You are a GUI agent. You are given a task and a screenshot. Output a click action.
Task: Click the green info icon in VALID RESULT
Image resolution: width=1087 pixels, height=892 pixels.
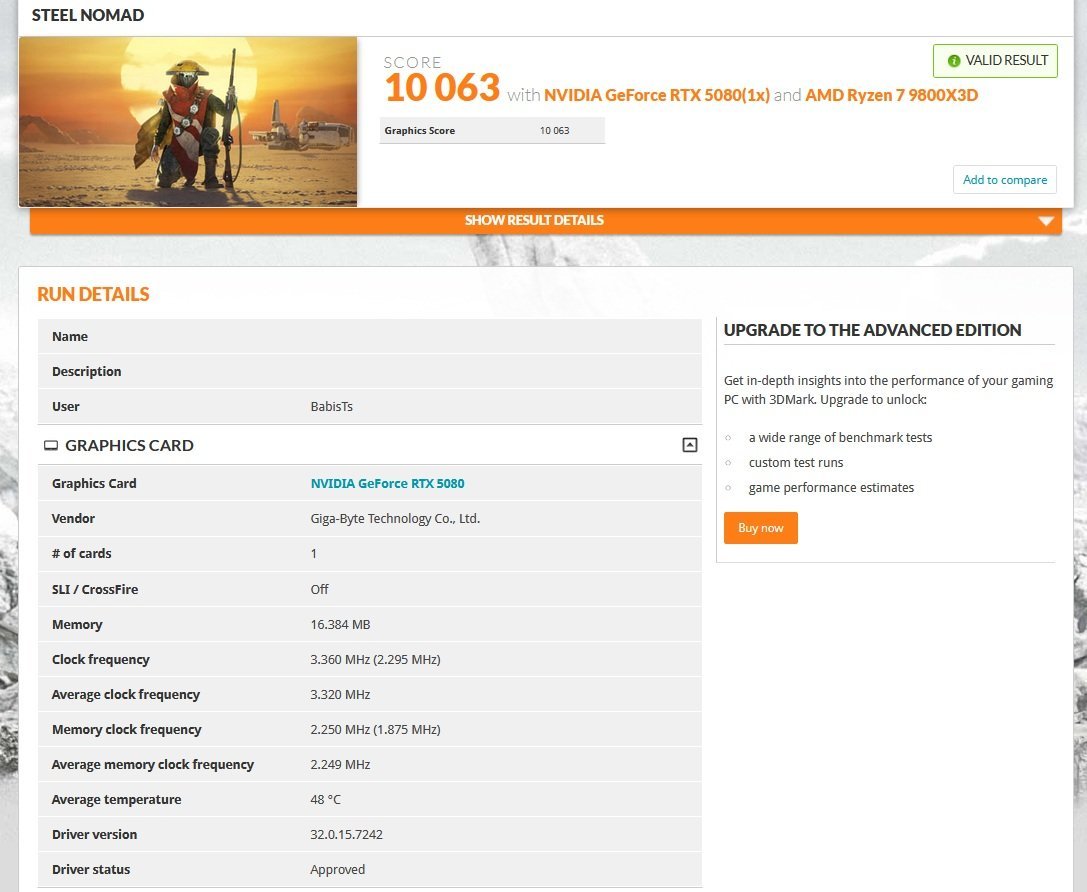(x=953, y=61)
